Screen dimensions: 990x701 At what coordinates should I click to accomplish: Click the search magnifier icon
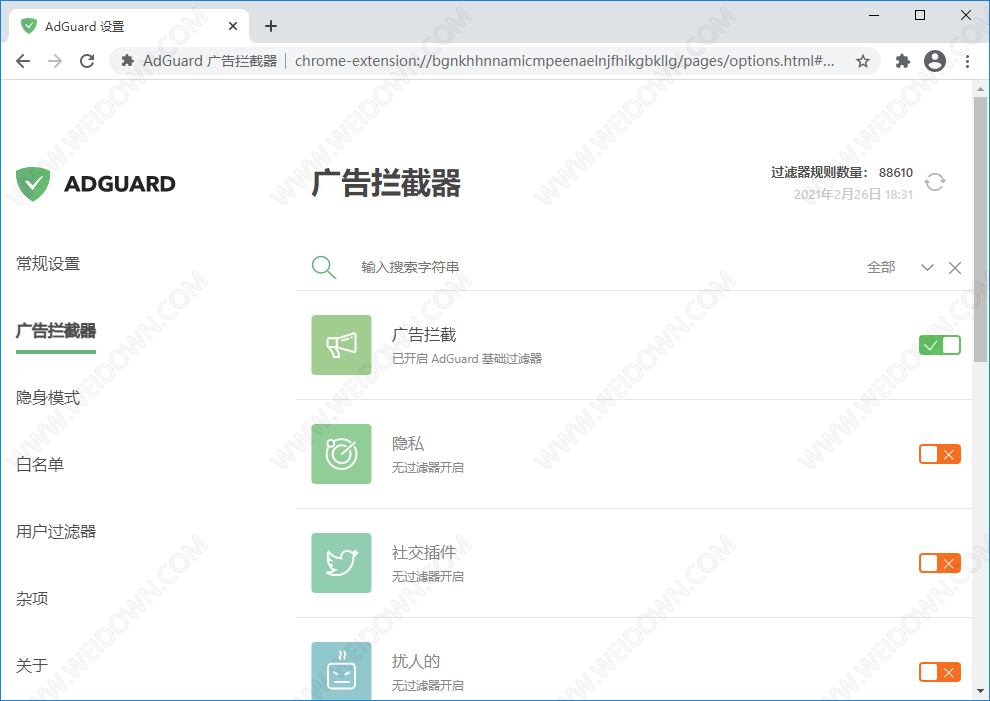[x=324, y=267]
